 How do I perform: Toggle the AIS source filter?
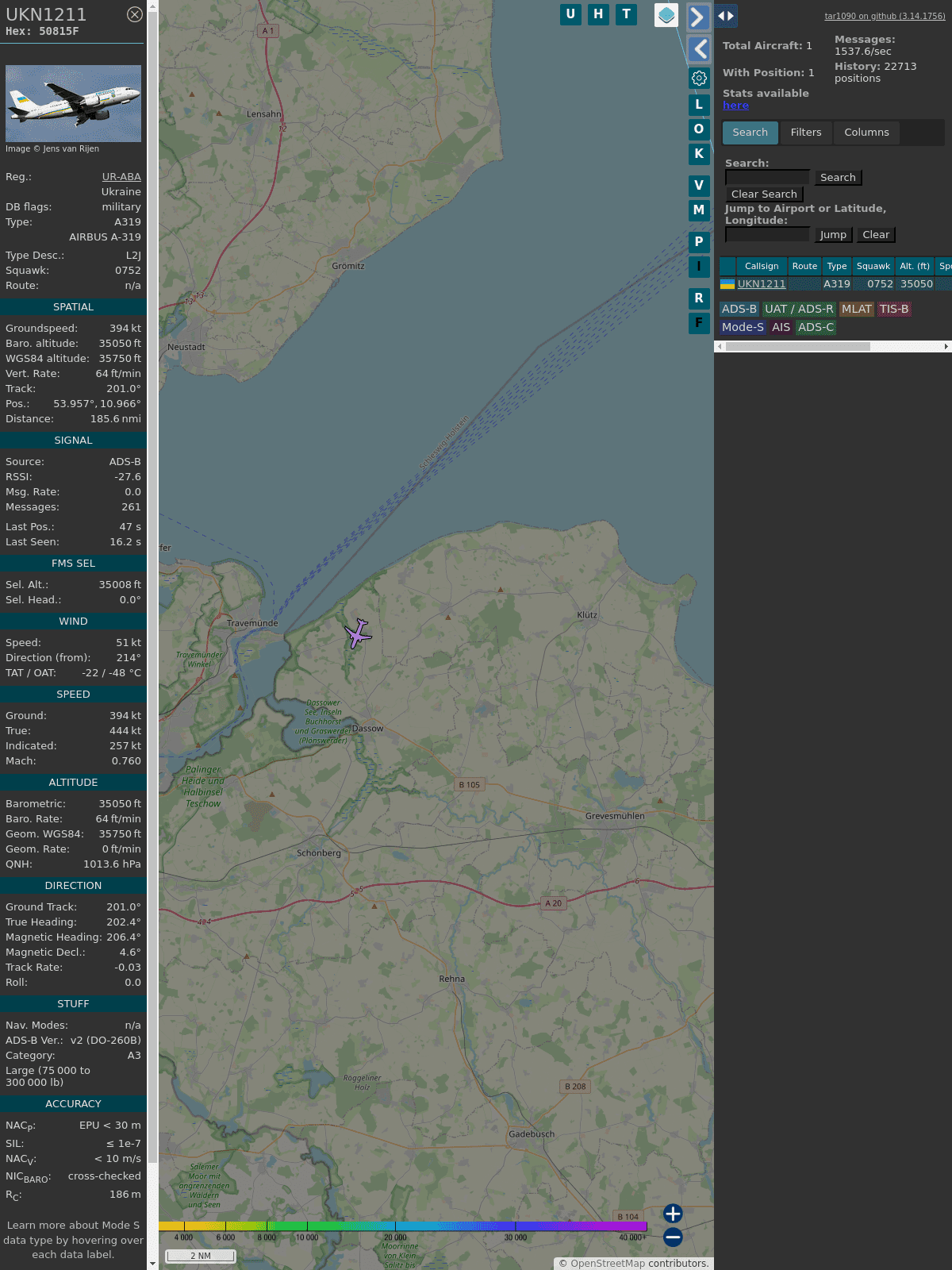pos(781,328)
